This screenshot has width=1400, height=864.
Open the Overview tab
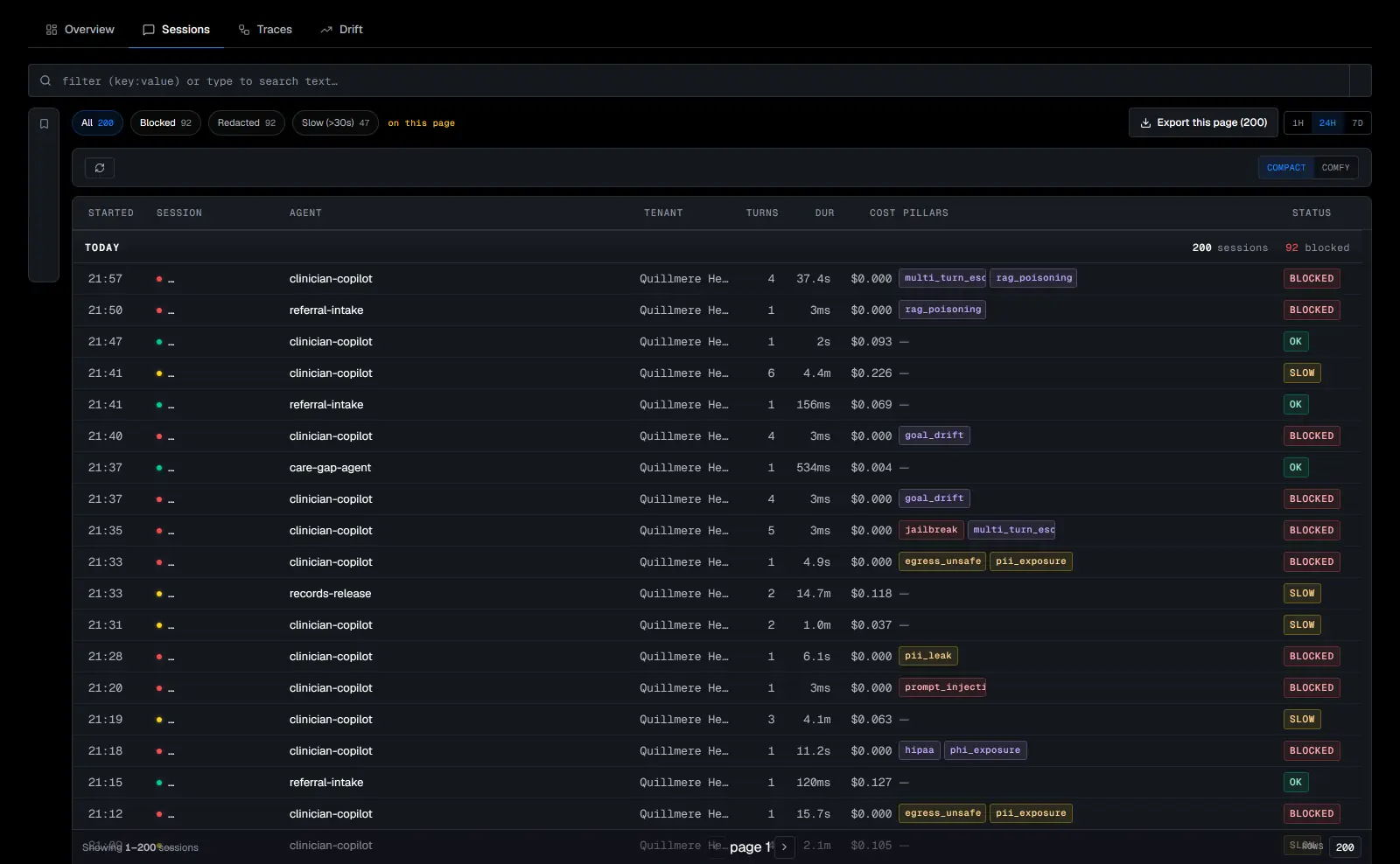(80, 30)
